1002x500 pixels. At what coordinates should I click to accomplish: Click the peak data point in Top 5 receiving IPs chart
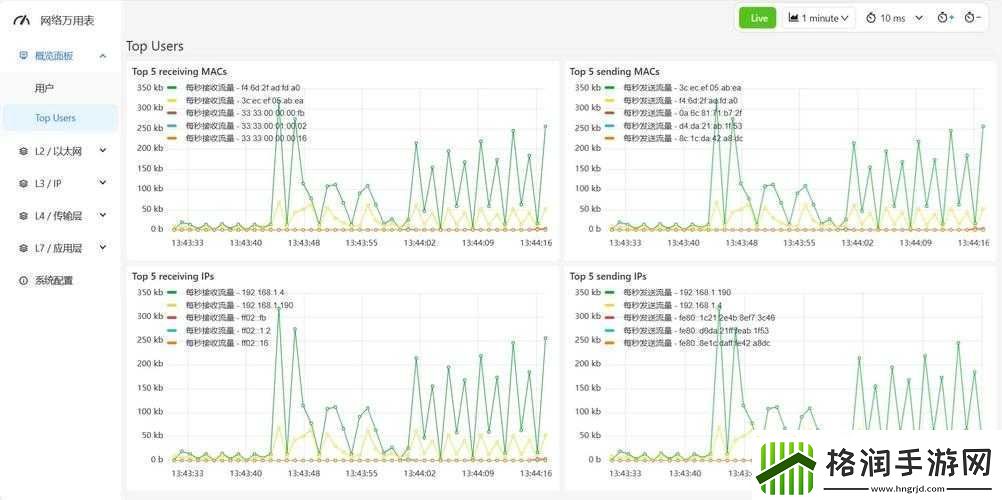(278, 307)
